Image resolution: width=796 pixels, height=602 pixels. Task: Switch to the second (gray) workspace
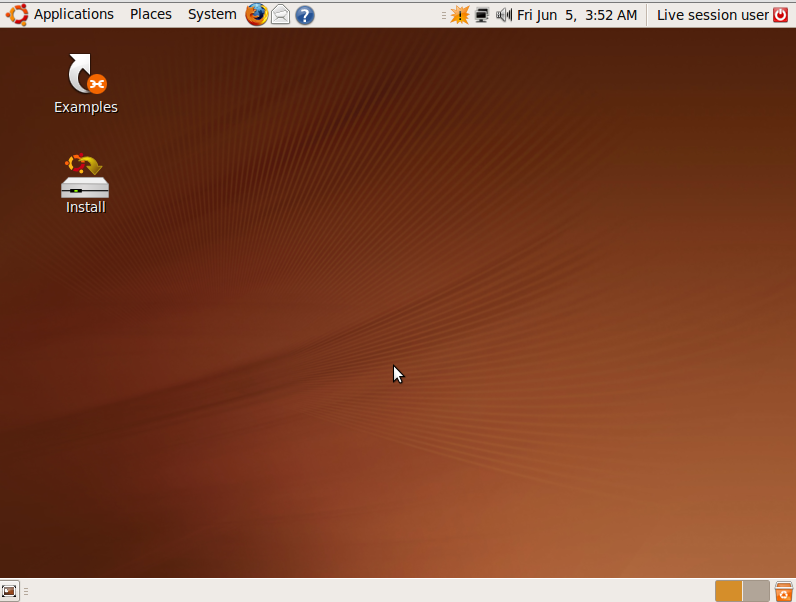756,591
